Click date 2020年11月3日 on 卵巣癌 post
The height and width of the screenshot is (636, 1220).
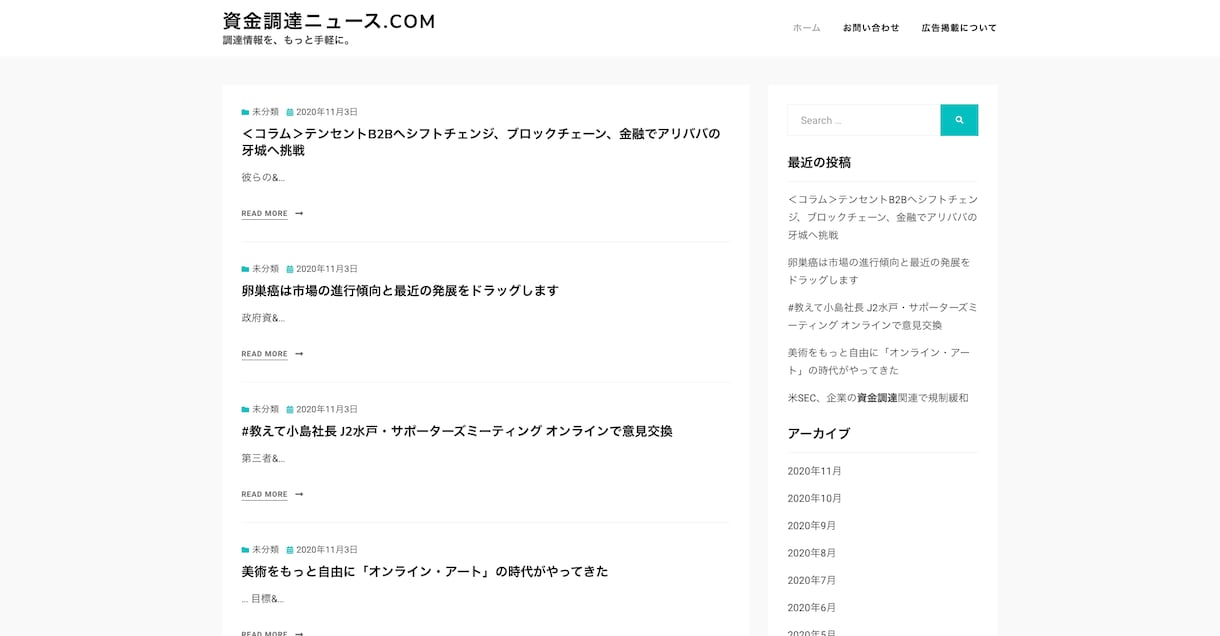pos(327,269)
